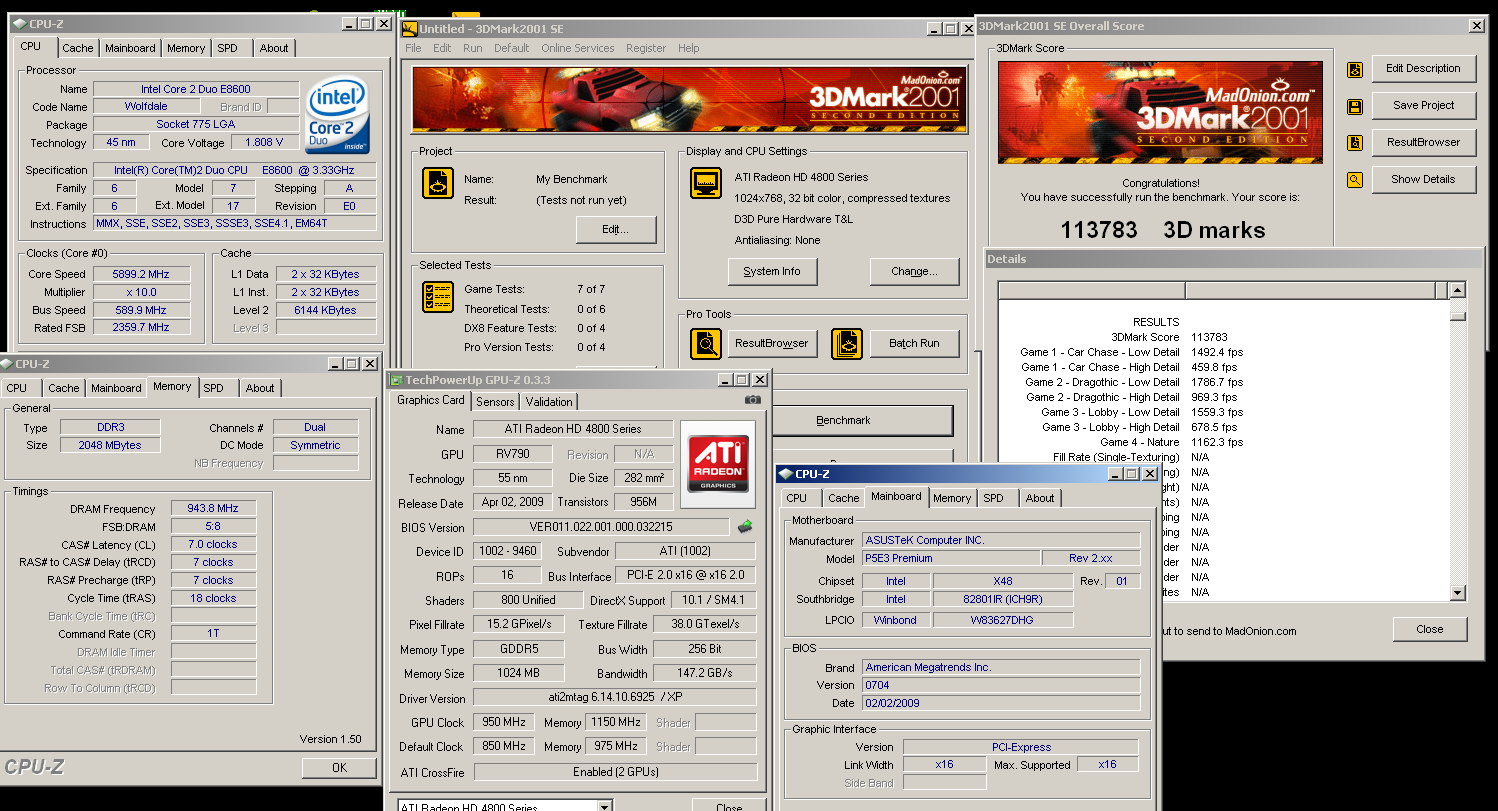This screenshot has height=811, width=1498.
Task: Click the Edit... button in Project section
Action: (x=616, y=230)
